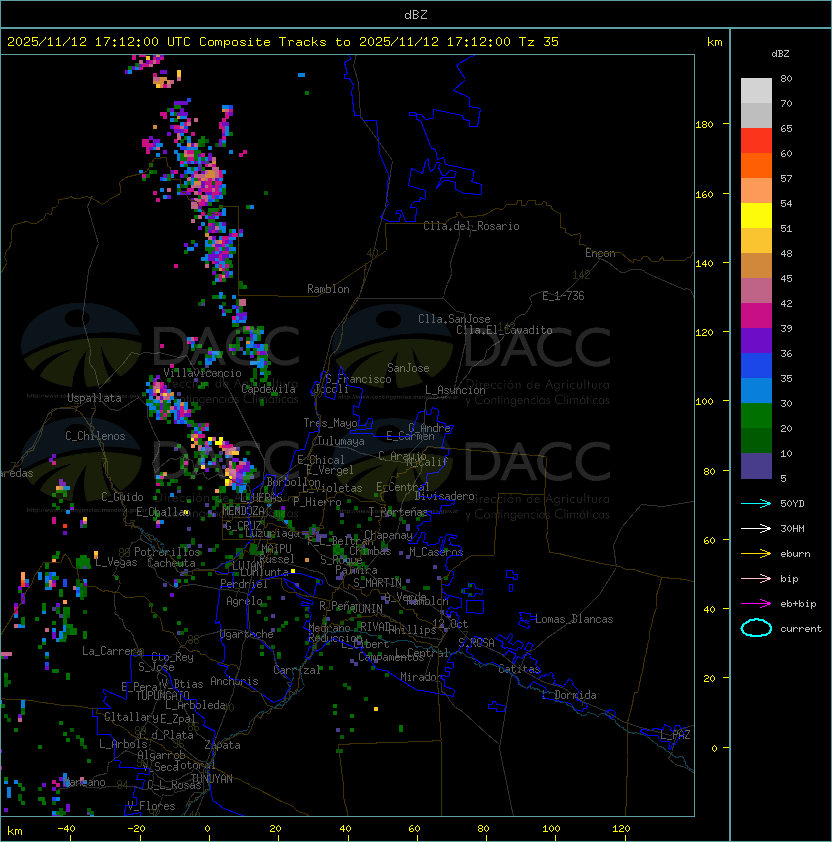Viewport: 832px width, 842px height.
Task: Click the 'Clla.del_Rosario' place label
Action: pyautogui.click(x=471, y=226)
